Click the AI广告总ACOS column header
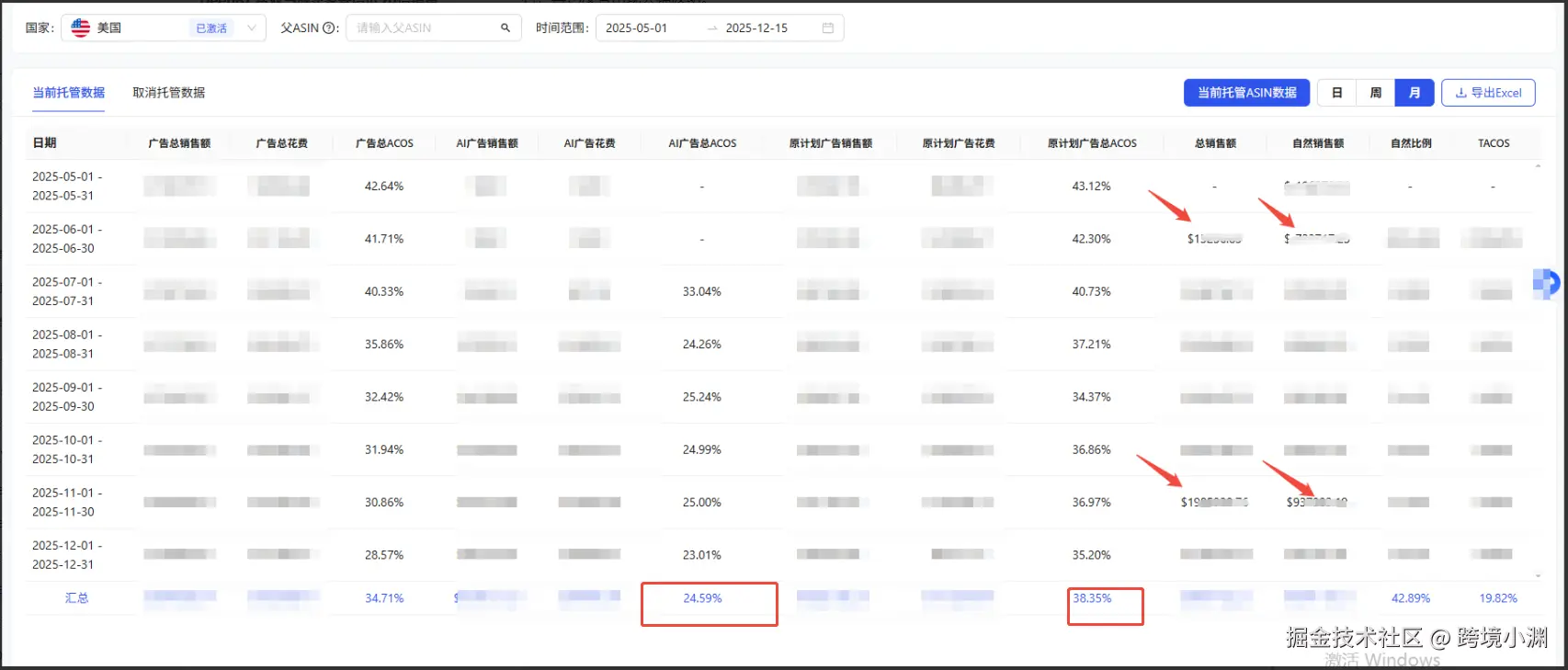Viewport: 1568px width, 670px height. tap(702, 142)
